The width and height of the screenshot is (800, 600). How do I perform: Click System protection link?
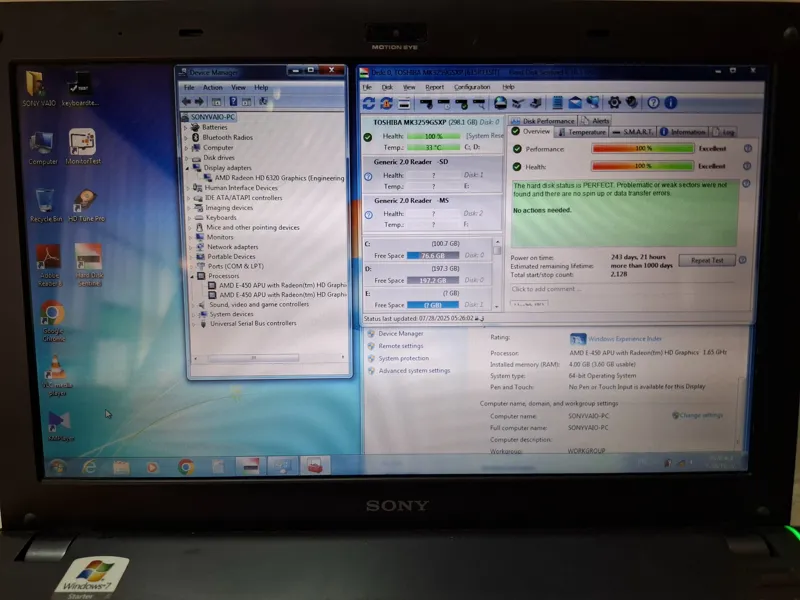(404, 359)
